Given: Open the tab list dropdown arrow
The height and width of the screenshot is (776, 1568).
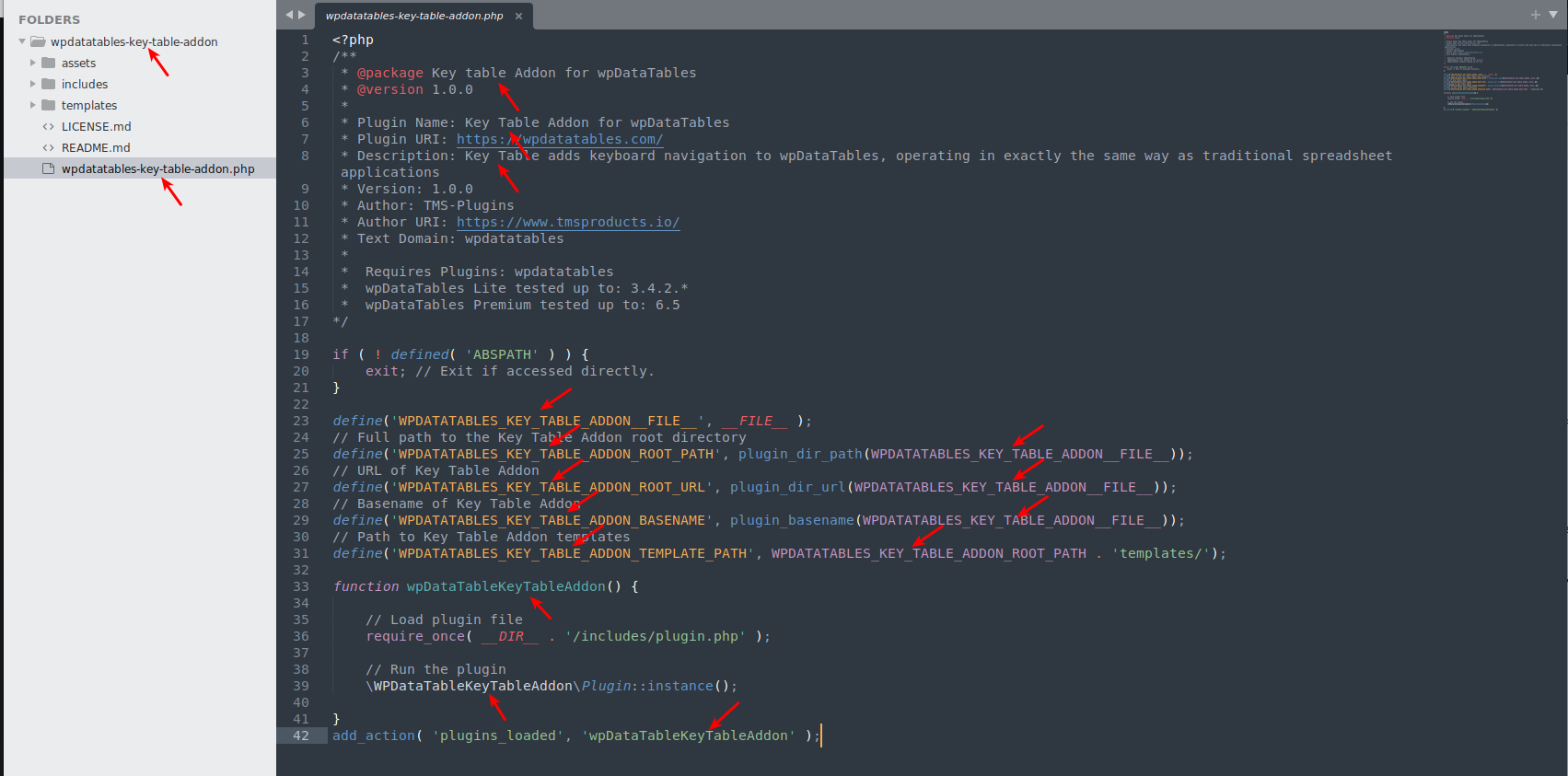Looking at the screenshot, I should coord(1552,15).
